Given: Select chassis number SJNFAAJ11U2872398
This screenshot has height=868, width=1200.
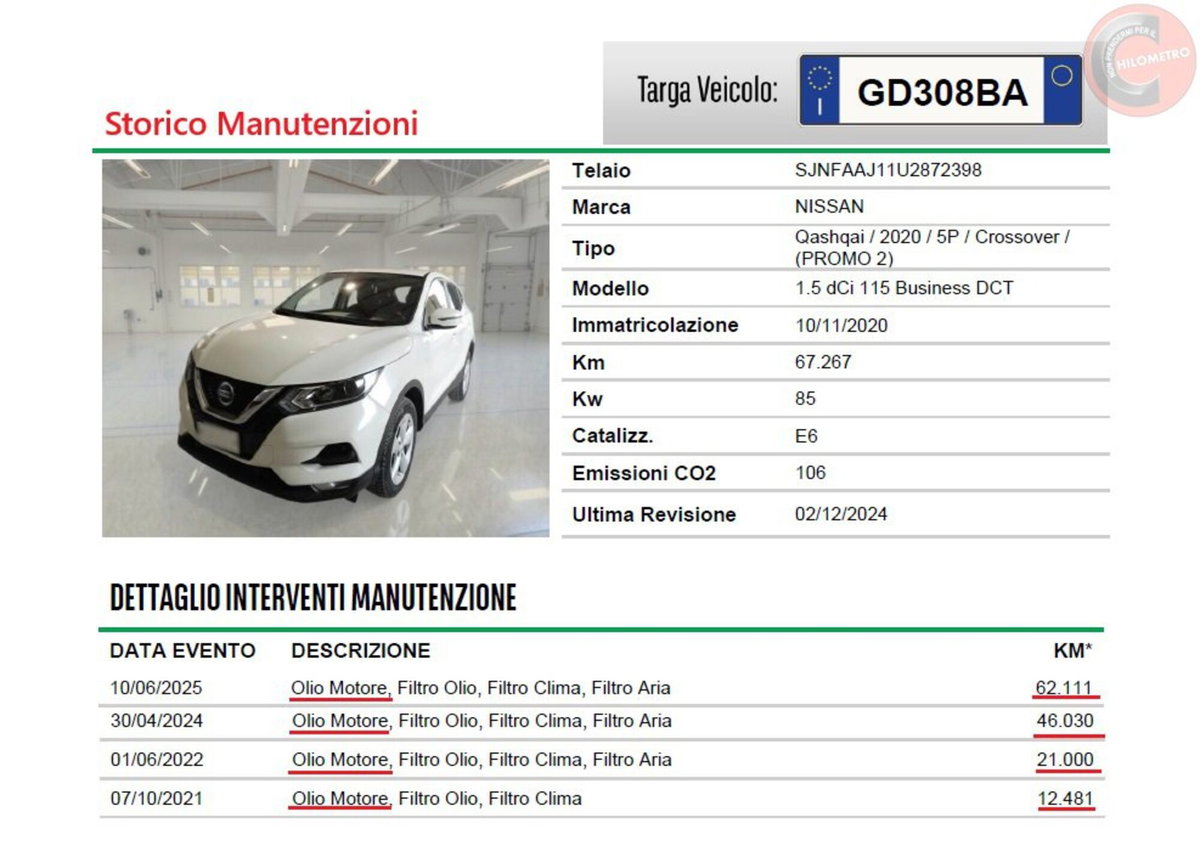Looking at the screenshot, I should [x=888, y=170].
